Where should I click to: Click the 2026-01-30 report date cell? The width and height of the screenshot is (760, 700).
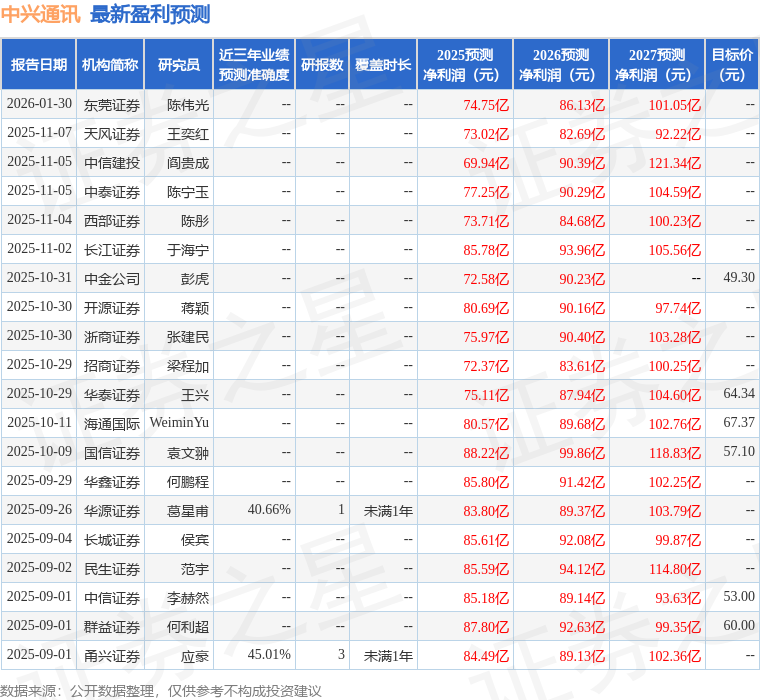(39, 104)
